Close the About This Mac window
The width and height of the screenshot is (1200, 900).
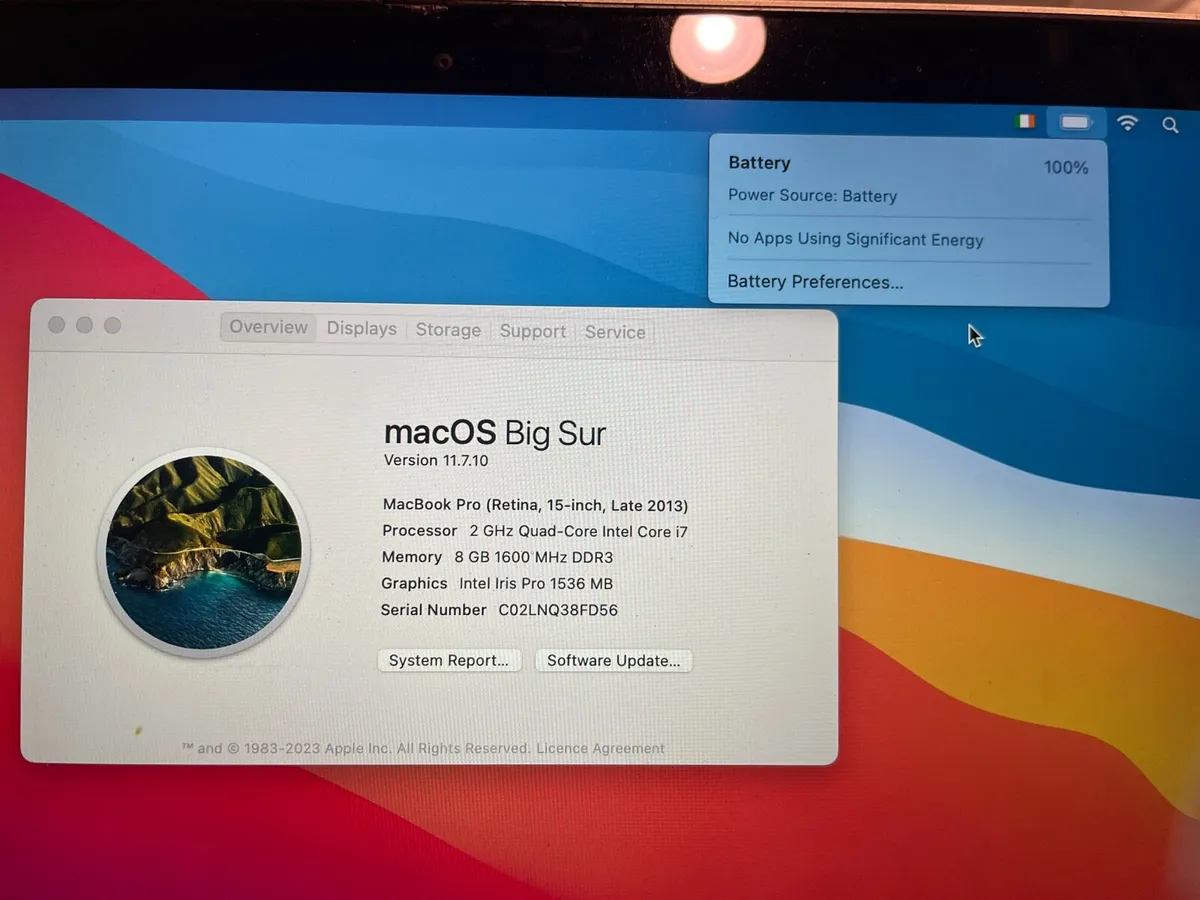pyautogui.click(x=57, y=325)
